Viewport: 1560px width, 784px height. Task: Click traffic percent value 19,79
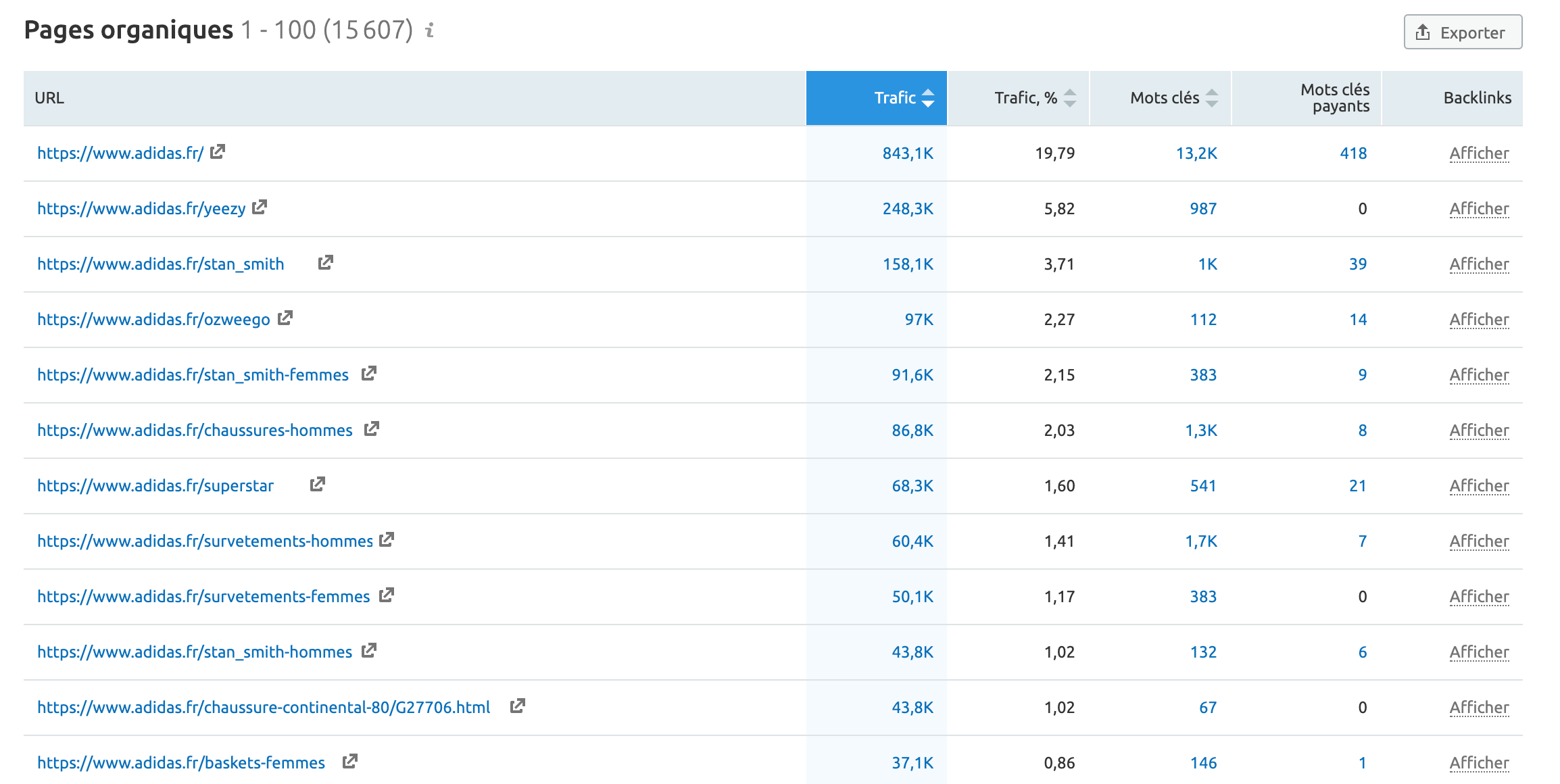(x=1055, y=153)
